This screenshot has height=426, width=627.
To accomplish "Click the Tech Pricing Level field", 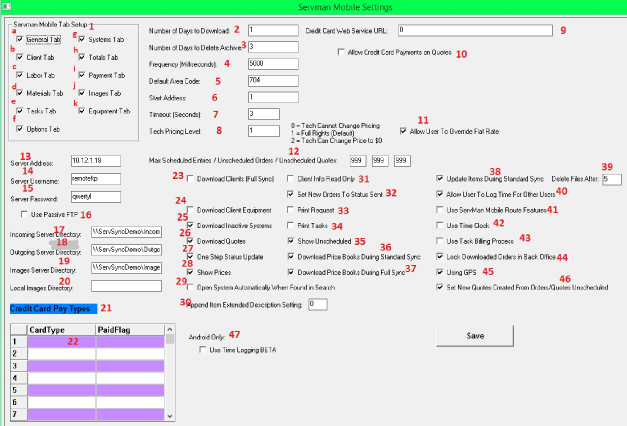I will [x=264, y=131].
